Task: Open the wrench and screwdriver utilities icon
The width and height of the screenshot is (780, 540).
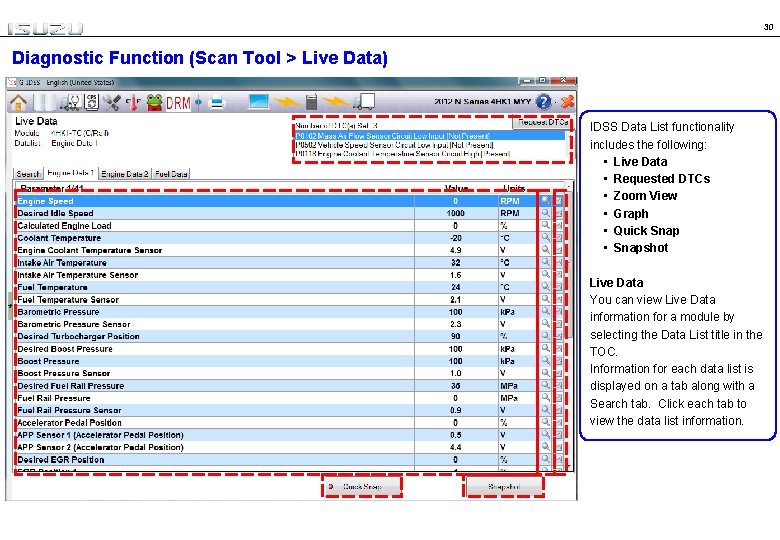Action: pos(112,102)
